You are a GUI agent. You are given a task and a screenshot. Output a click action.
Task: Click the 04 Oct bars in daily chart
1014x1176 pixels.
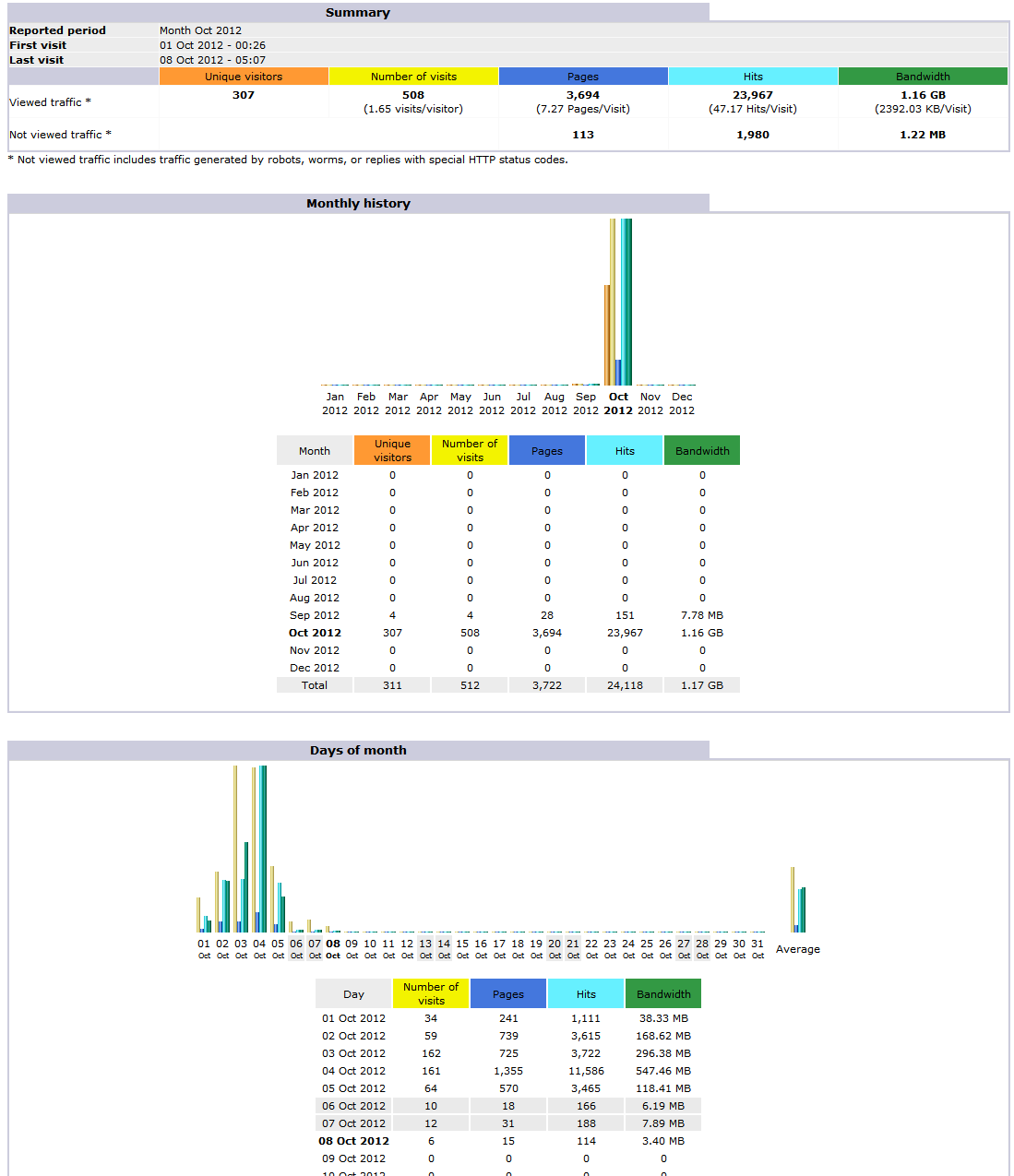point(259,849)
